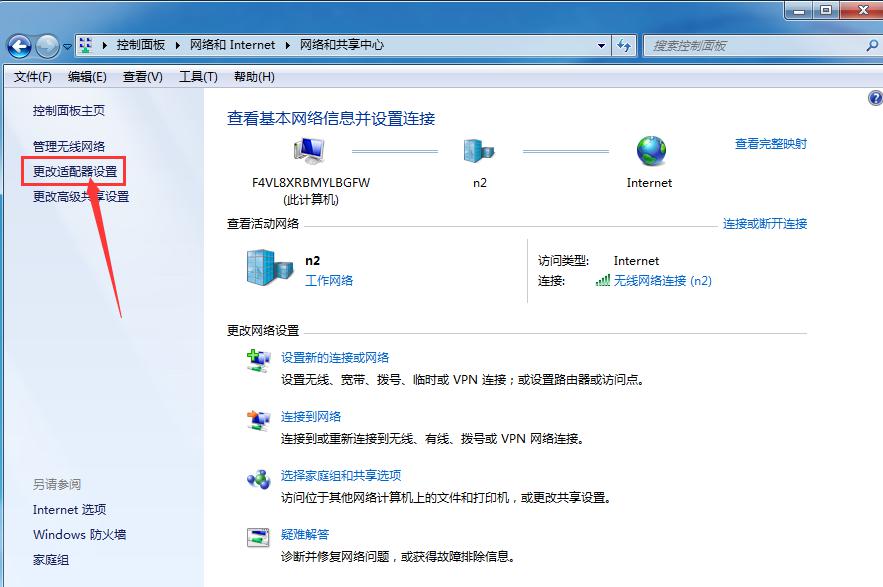Click 更改适配器设置 link

click(x=75, y=171)
